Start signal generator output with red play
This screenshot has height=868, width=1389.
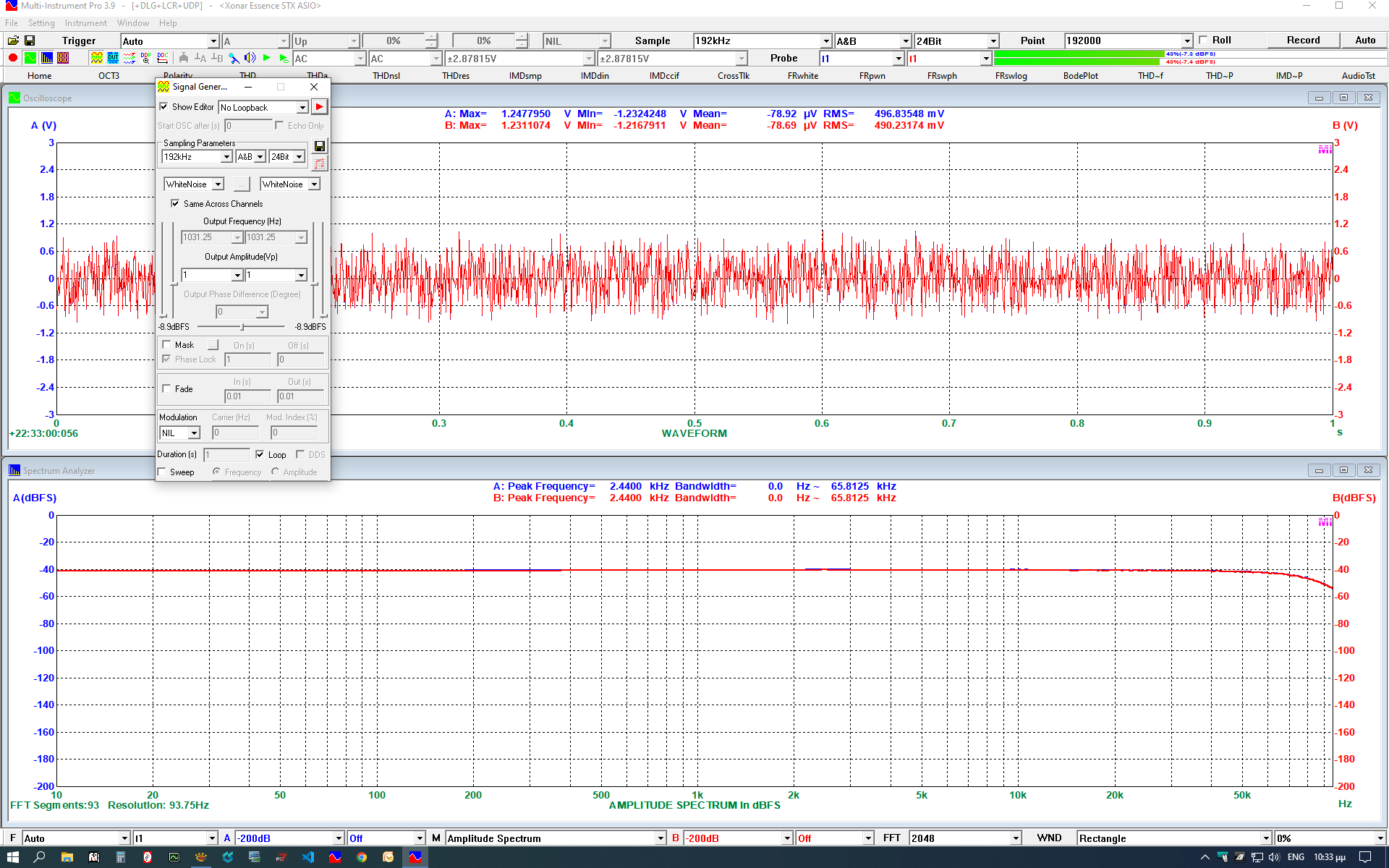[319, 107]
